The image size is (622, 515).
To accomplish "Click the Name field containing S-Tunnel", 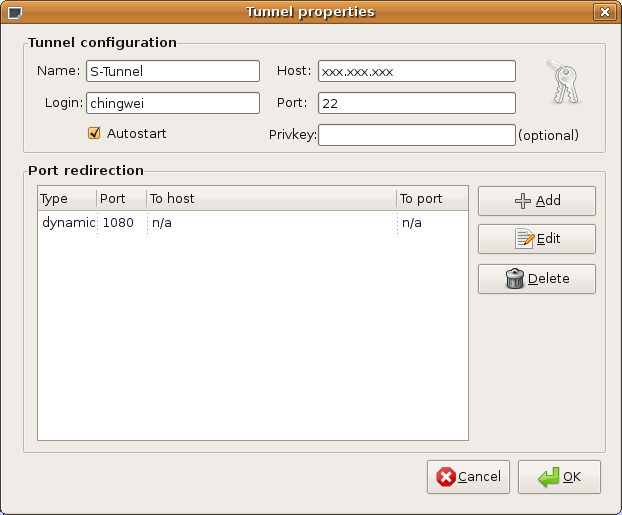I will pyautogui.click(x=173, y=71).
